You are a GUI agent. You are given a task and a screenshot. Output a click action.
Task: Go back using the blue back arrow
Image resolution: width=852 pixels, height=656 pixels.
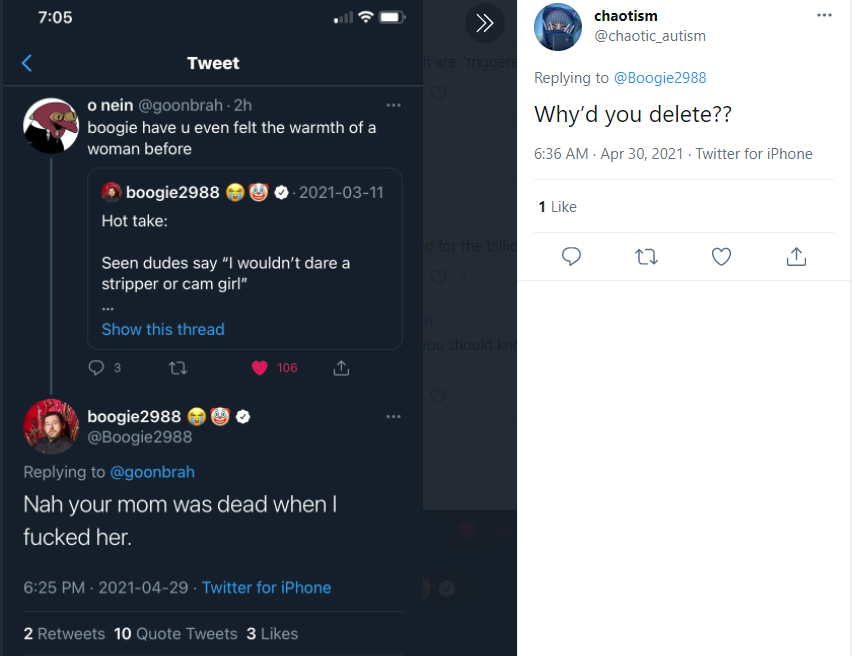tap(27, 63)
